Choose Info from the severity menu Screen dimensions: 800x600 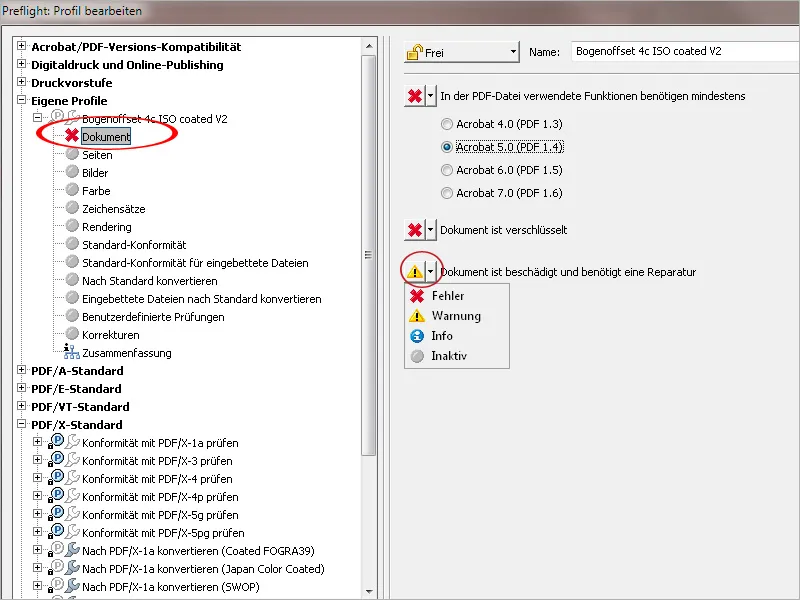tap(457, 336)
